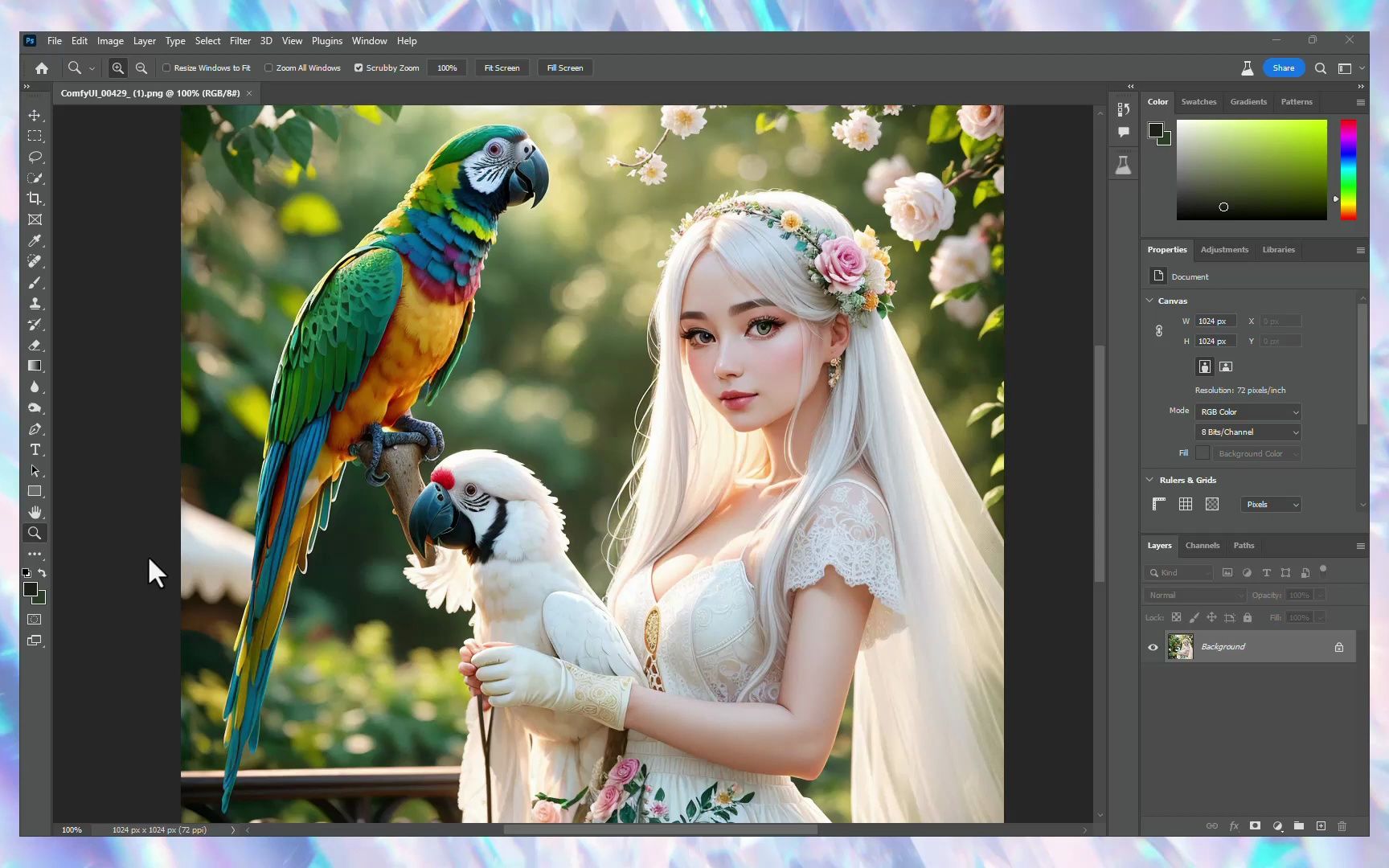
Task: Enable the Resize Windows to Fit option
Action: (167, 68)
